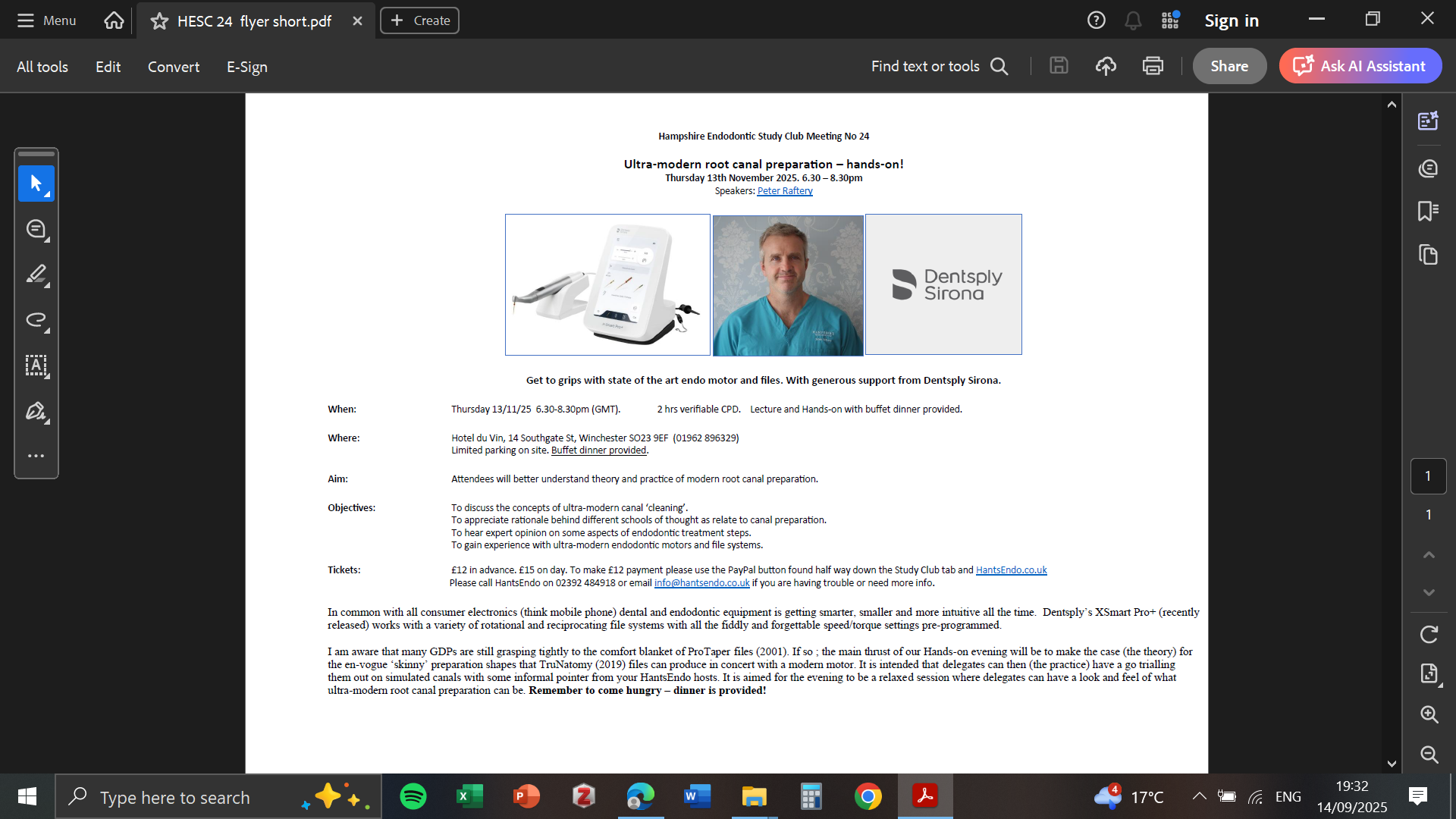The image size is (1456, 819).
Task: Open Google Chrome from the taskbar
Action: click(868, 796)
